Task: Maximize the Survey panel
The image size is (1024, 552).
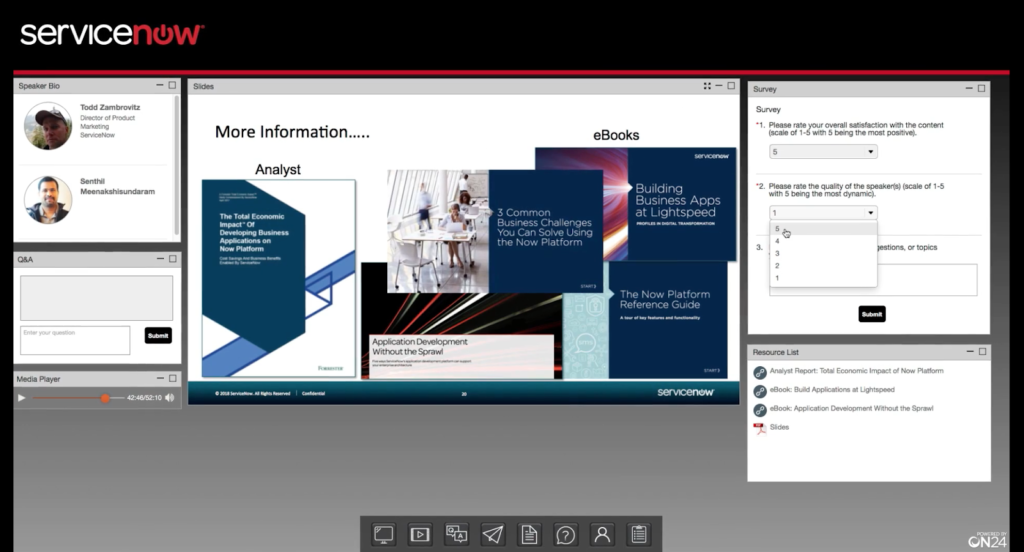Action: point(982,88)
